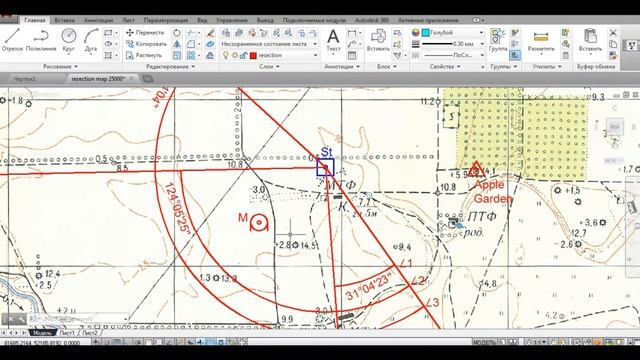Expand the Блок panel
Image resolution: width=640 pixels, height=360 pixels.
[387, 66]
